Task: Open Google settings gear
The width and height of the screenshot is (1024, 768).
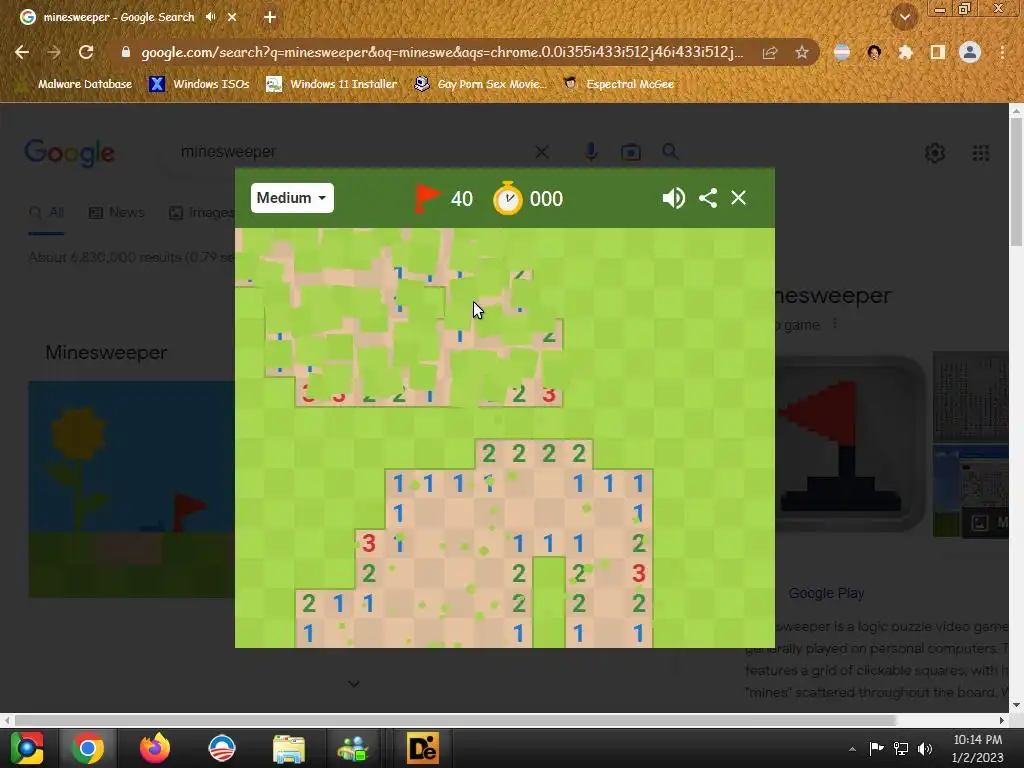Action: coord(935,153)
